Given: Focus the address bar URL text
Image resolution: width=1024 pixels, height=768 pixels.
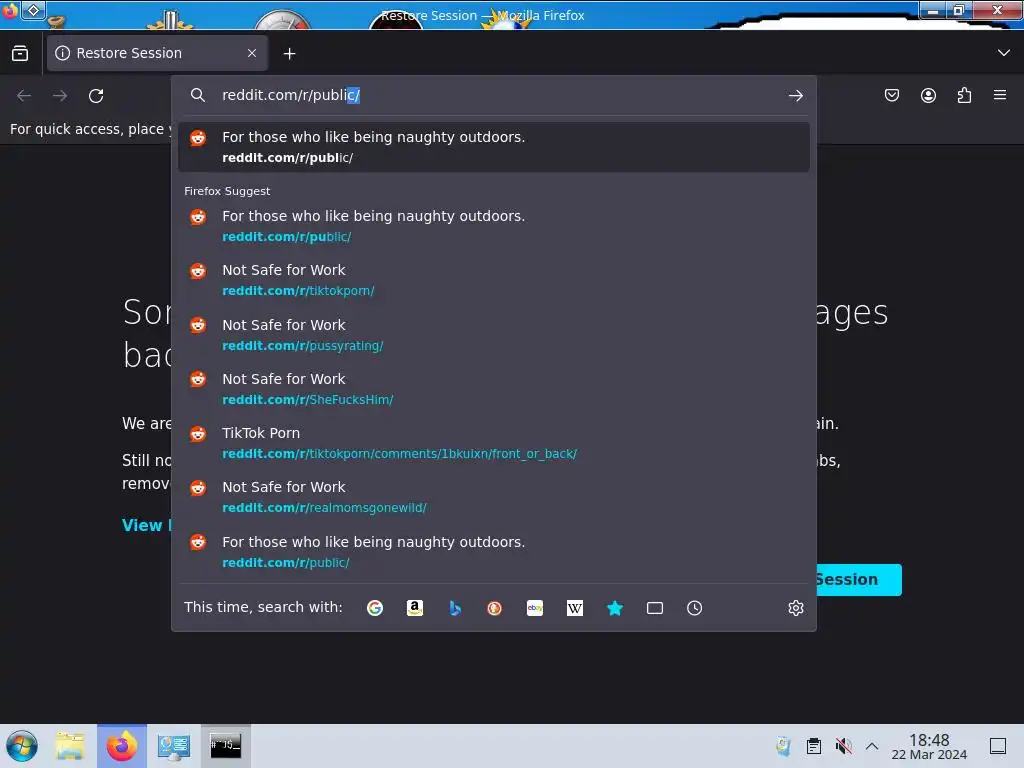Looking at the screenshot, I should [x=291, y=95].
